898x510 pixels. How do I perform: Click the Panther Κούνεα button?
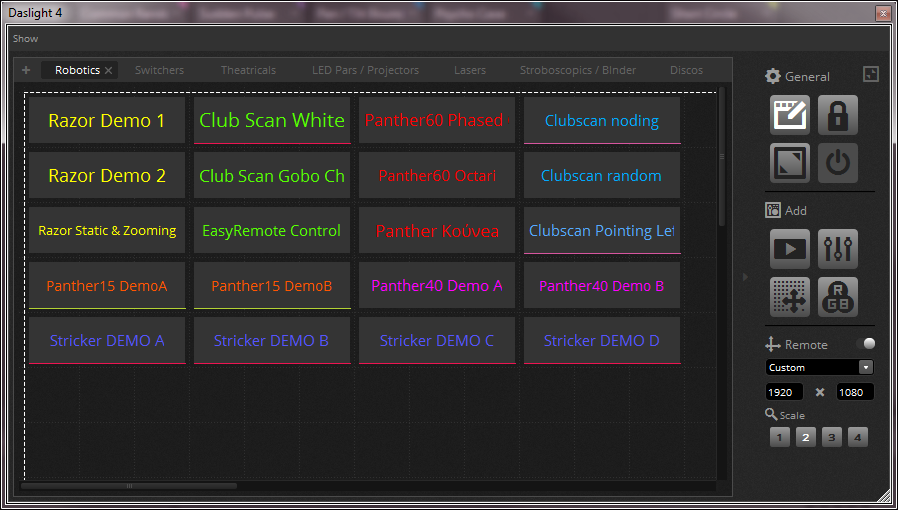pos(437,230)
